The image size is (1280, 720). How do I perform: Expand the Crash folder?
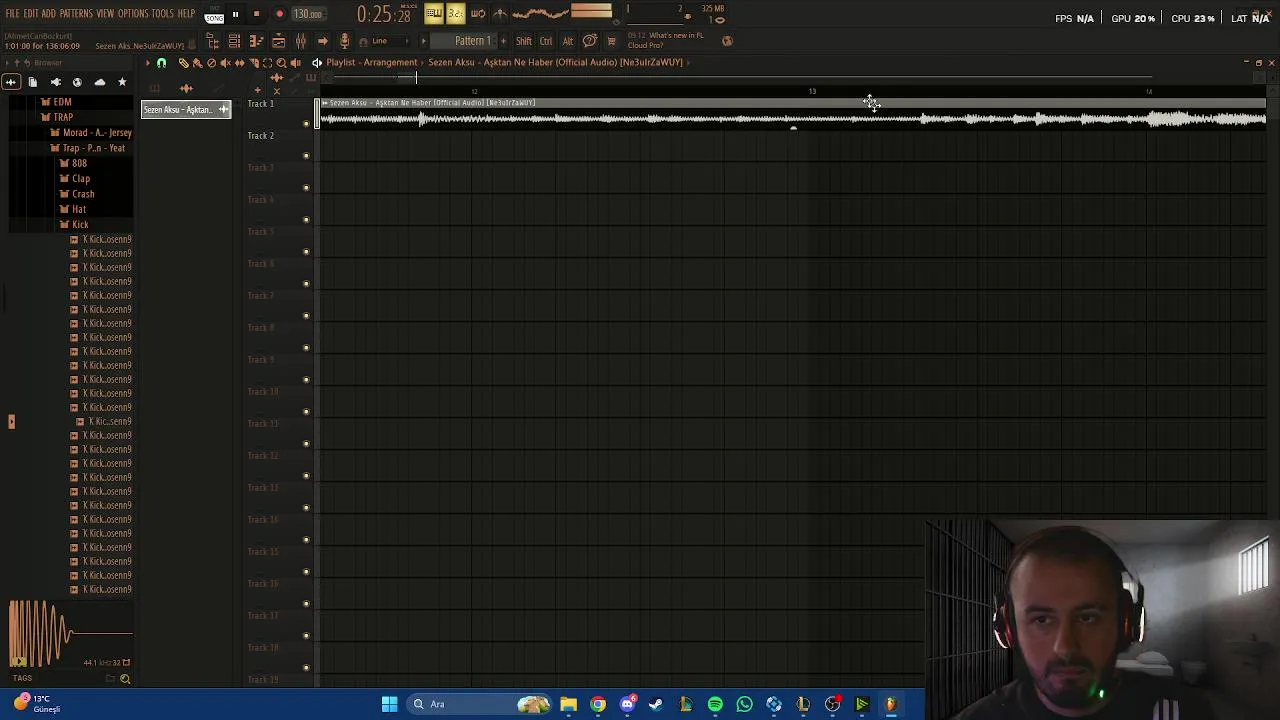78,194
